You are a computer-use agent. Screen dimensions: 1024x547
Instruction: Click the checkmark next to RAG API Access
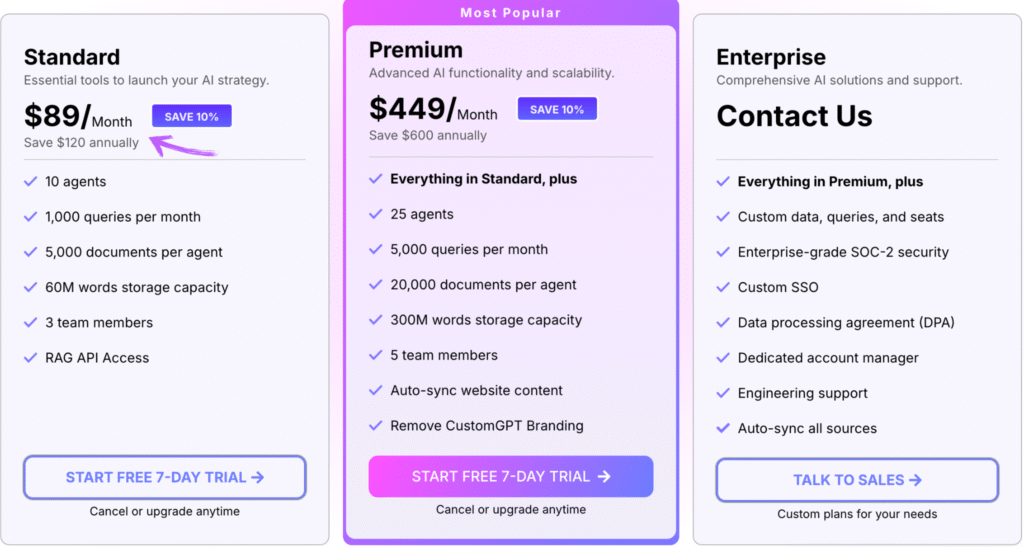31,358
